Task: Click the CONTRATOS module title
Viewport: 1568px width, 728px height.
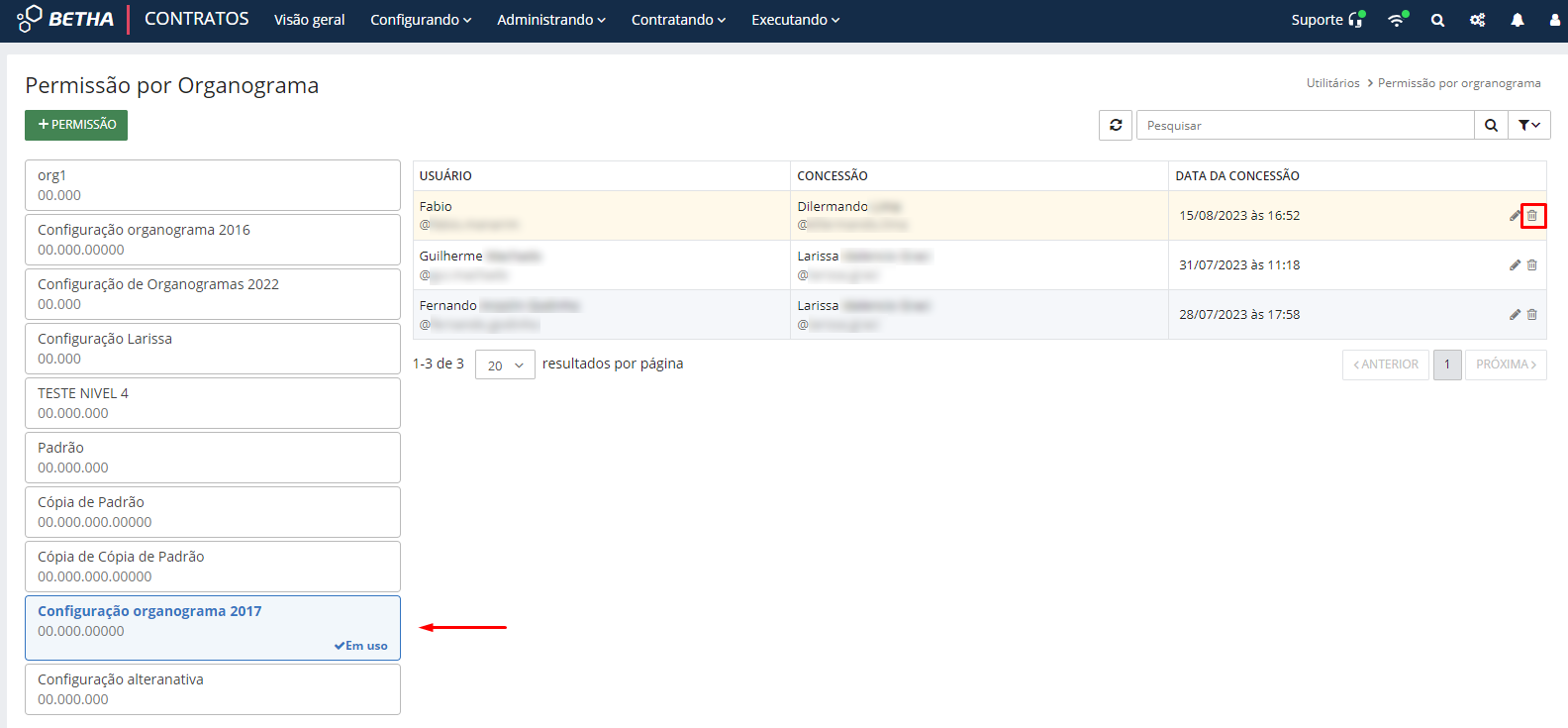Action: [x=197, y=19]
